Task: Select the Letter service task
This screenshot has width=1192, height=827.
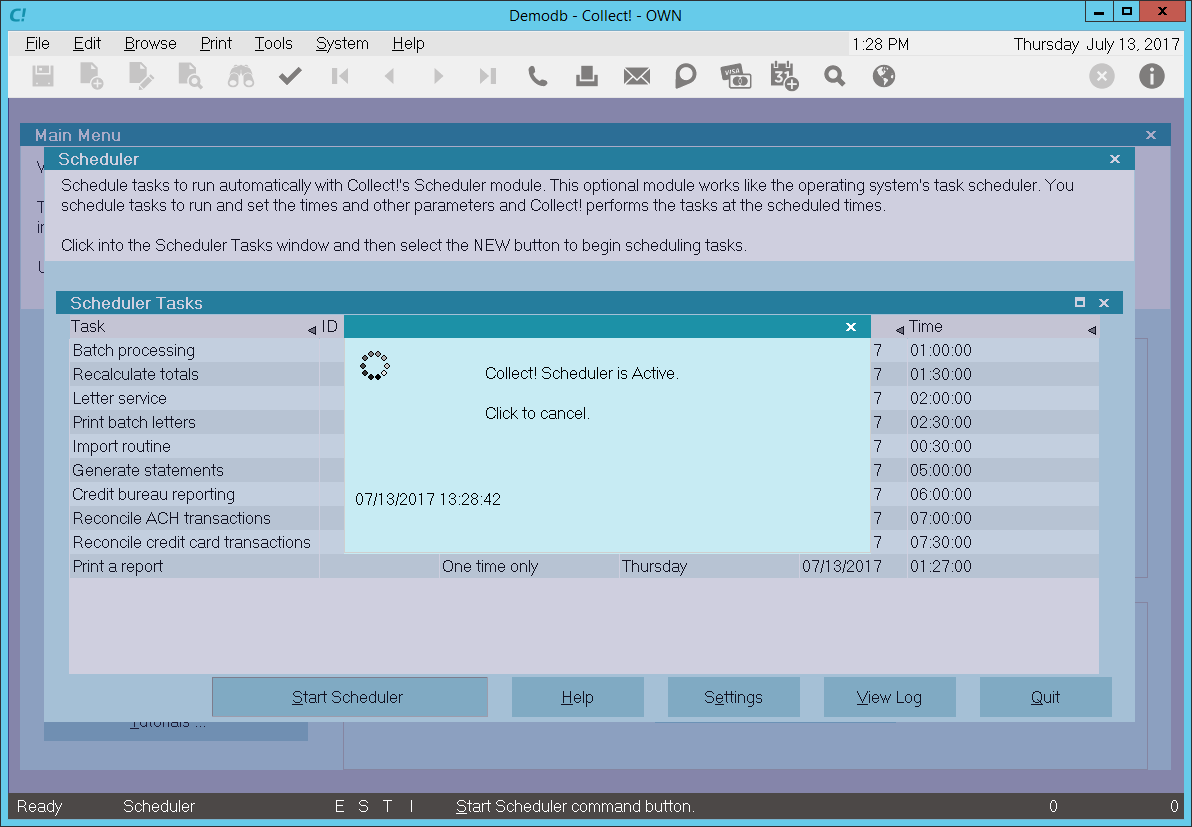Action: (x=194, y=398)
